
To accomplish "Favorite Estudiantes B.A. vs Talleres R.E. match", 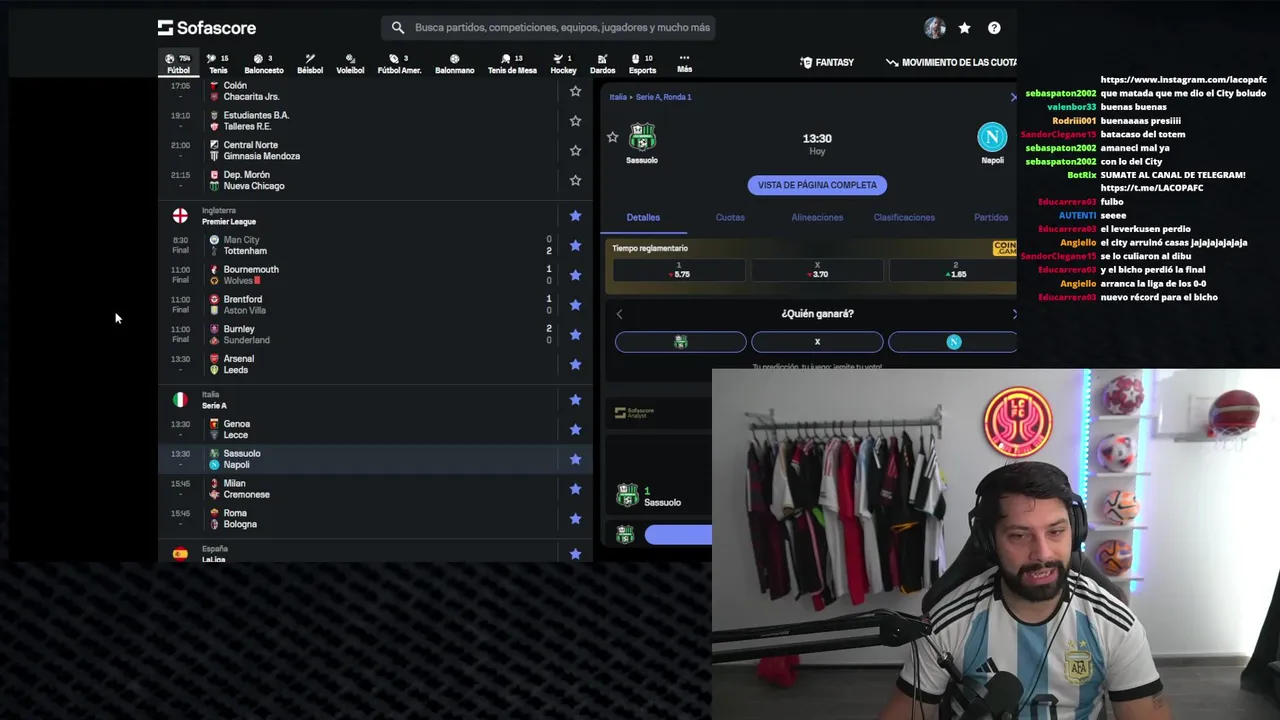I will click(575, 121).
